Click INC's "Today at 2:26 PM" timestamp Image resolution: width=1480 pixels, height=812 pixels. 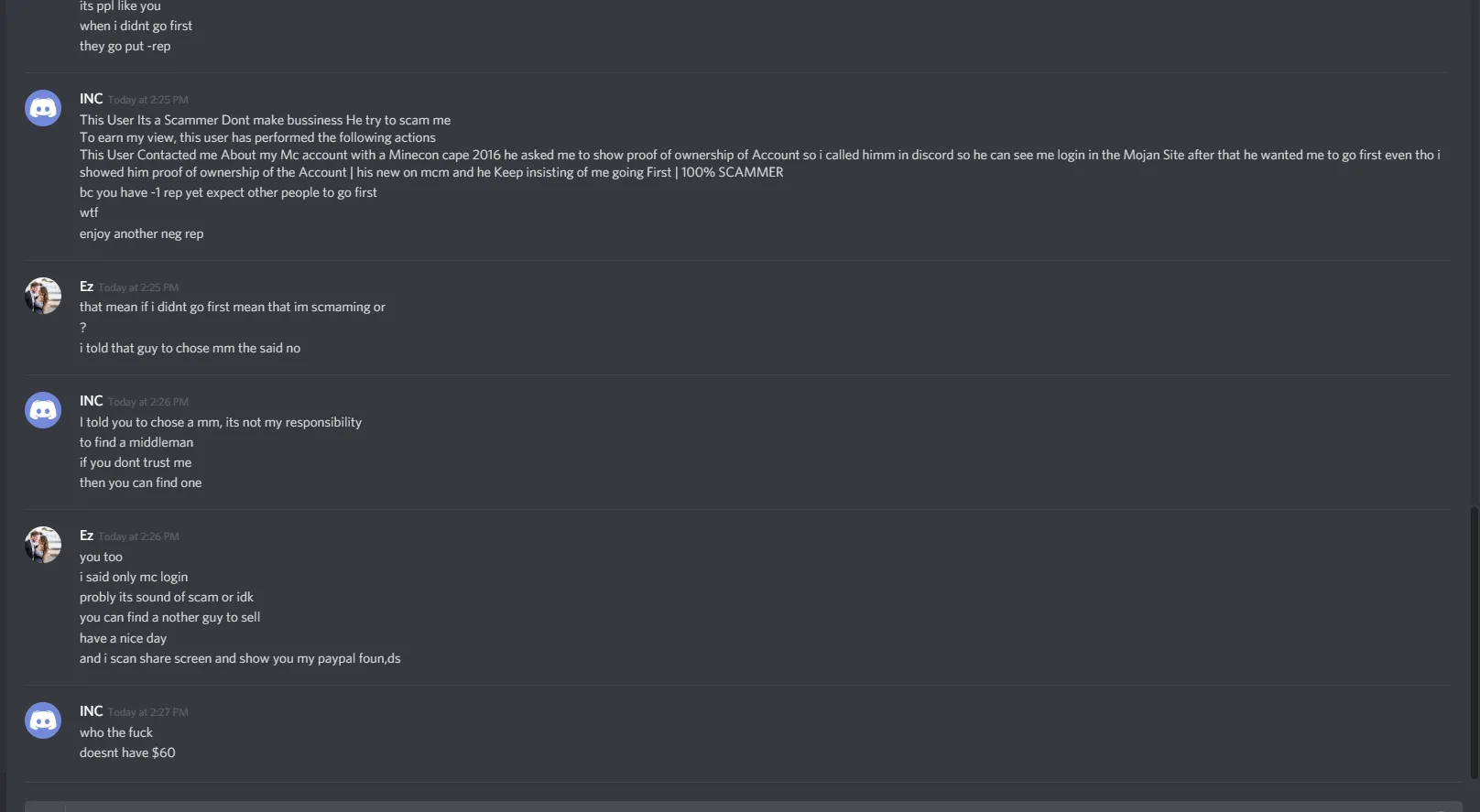coord(148,402)
